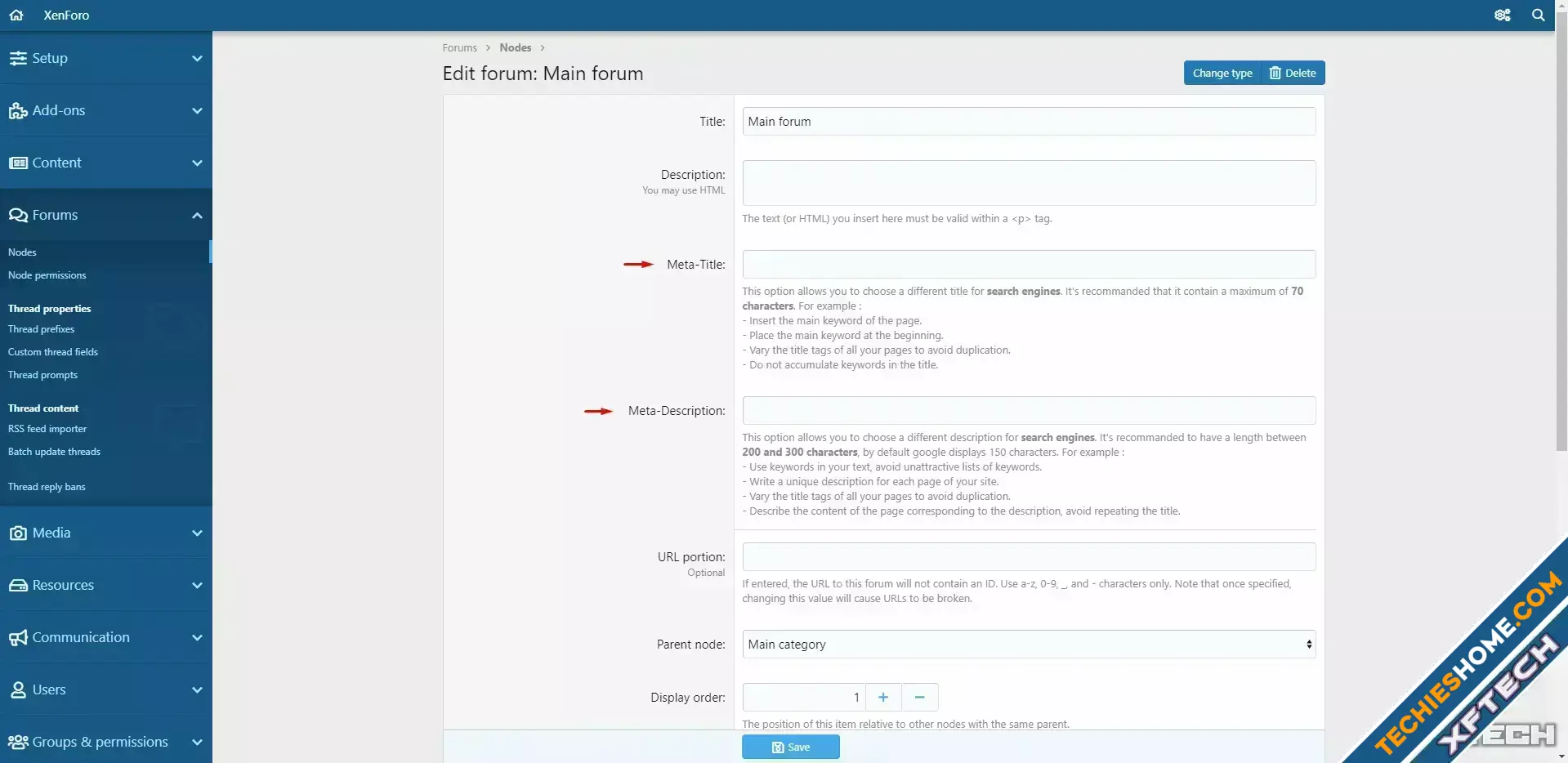Expand the Resources section chevron
The image size is (1568, 763).
pyautogui.click(x=197, y=585)
